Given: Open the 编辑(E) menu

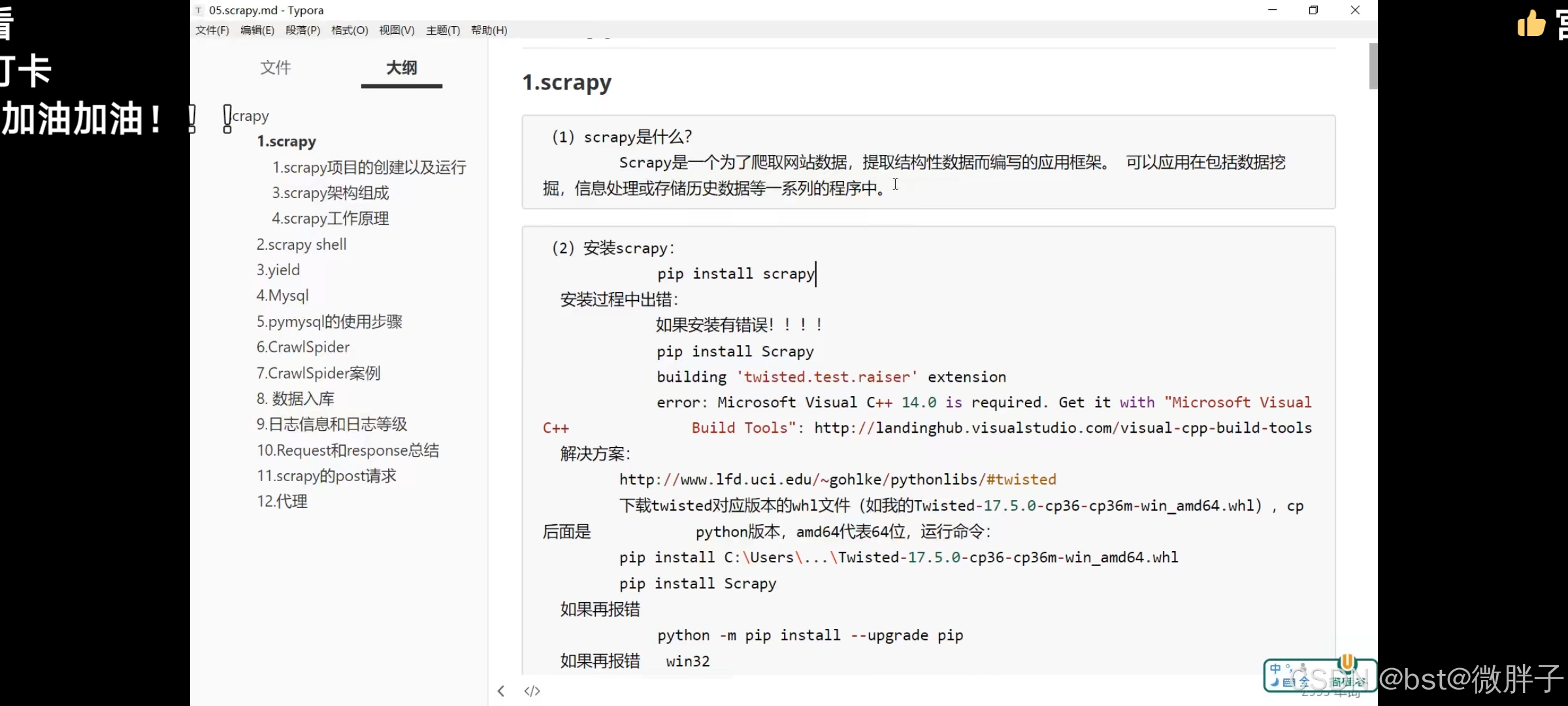Looking at the screenshot, I should 257,30.
